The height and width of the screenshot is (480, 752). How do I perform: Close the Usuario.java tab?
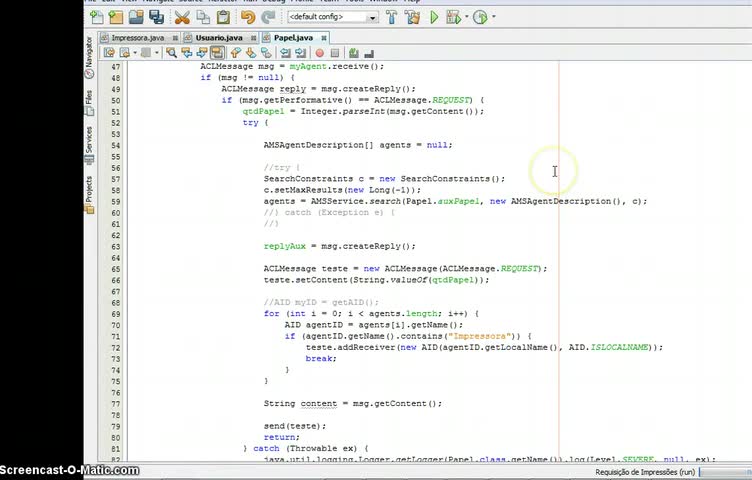(x=253, y=38)
